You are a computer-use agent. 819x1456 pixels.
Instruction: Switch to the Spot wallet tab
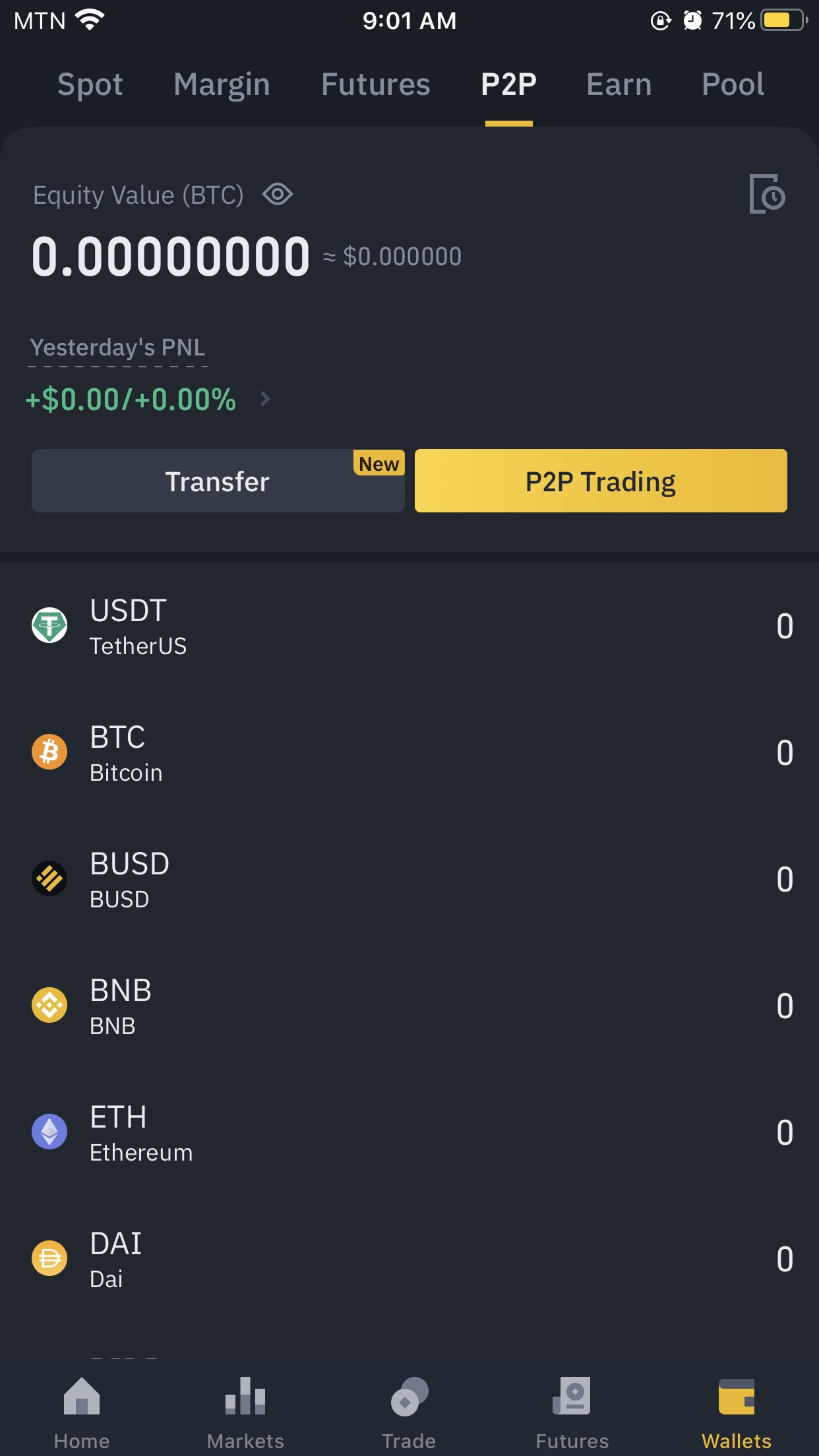point(90,84)
